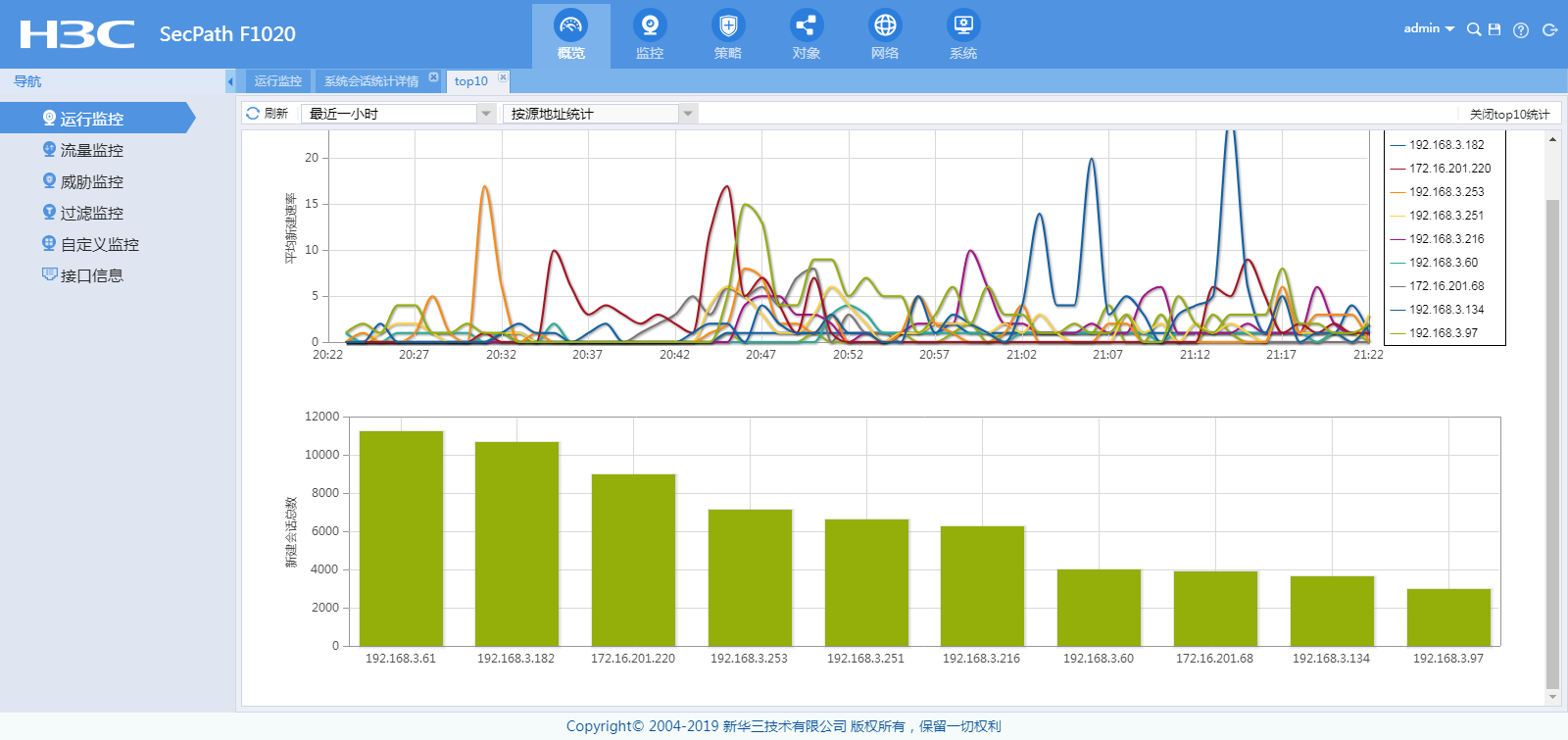Collapse the navigation panel arrow
Screen dimensions: 1568x740
coord(230,81)
